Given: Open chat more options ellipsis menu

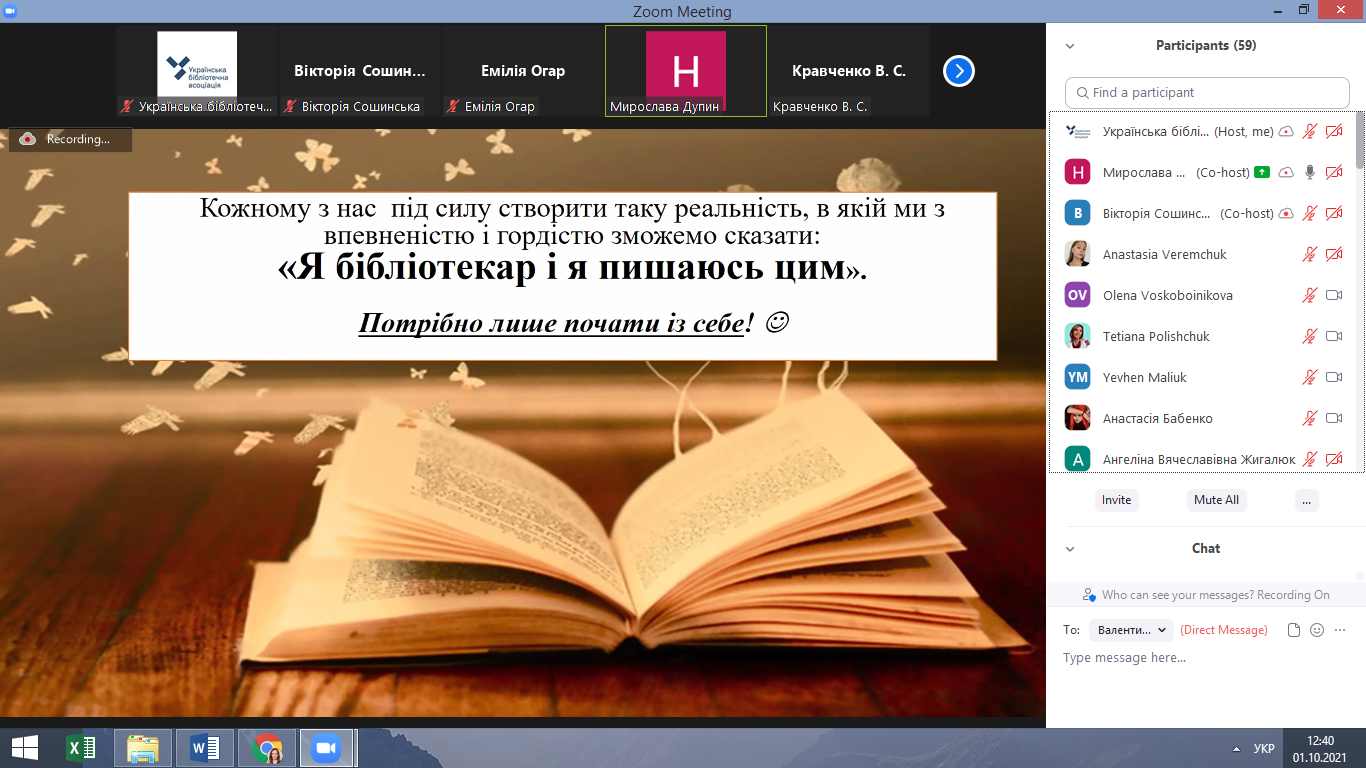Looking at the screenshot, I should (x=1340, y=630).
